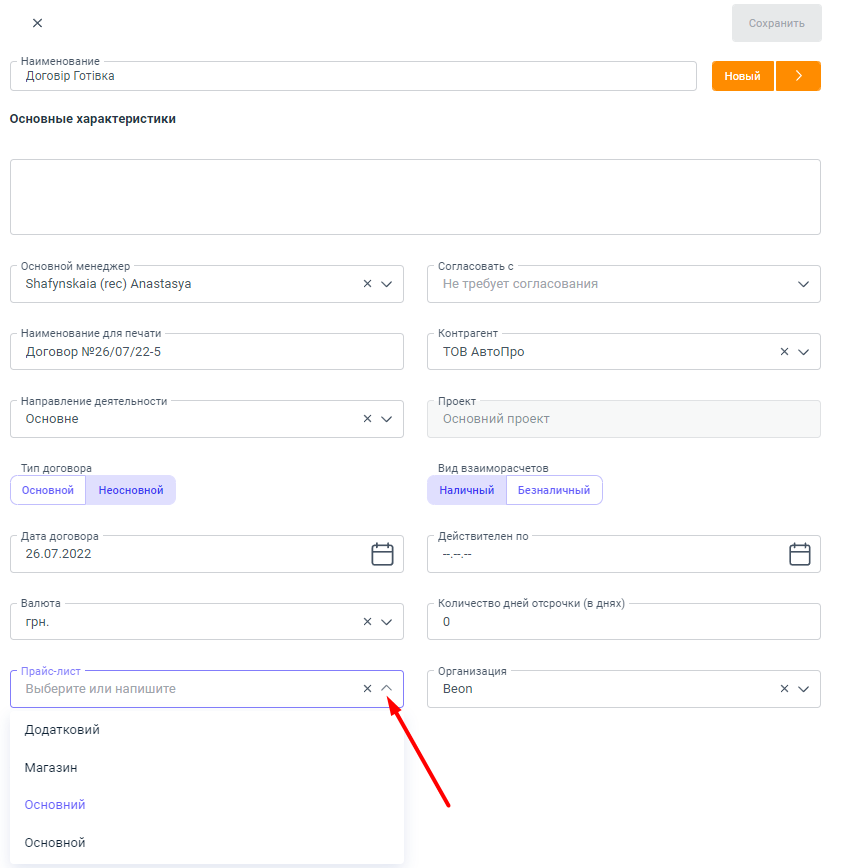Clear the Валюта field value
The image size is (846, 868).
(x=367, y=622)
